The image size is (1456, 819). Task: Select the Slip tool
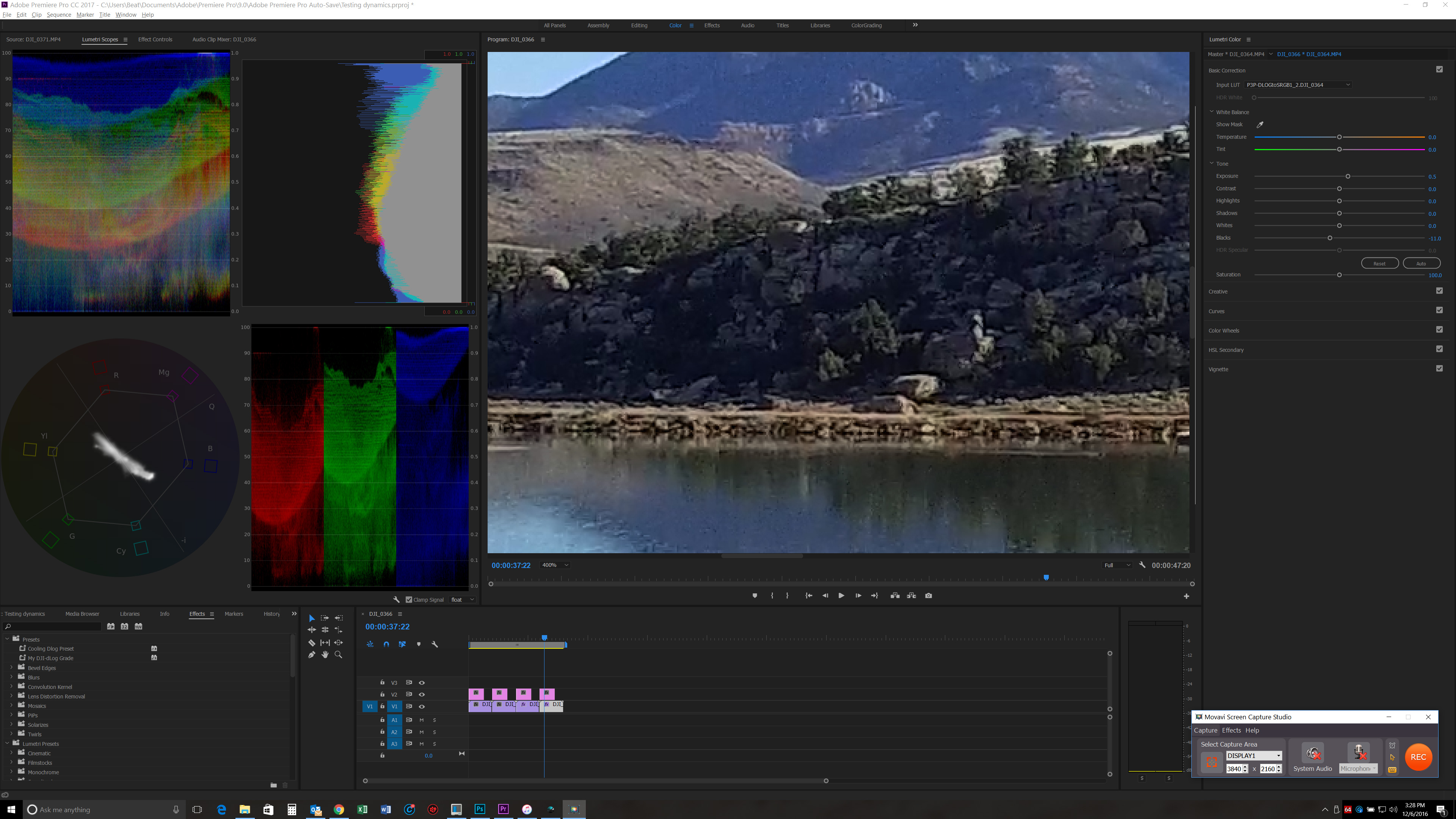325,643
